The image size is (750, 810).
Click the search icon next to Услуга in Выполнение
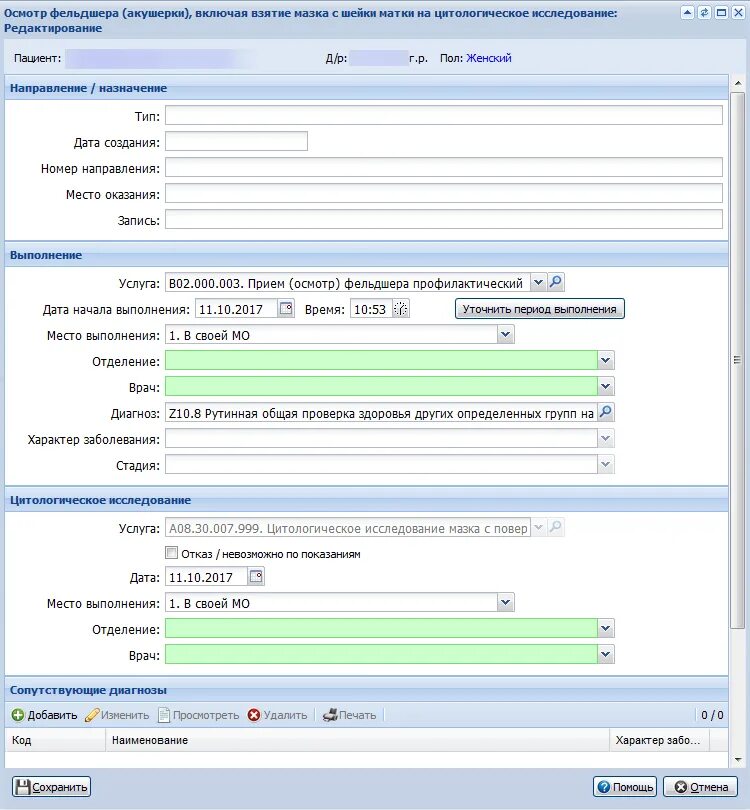point(556,283)
